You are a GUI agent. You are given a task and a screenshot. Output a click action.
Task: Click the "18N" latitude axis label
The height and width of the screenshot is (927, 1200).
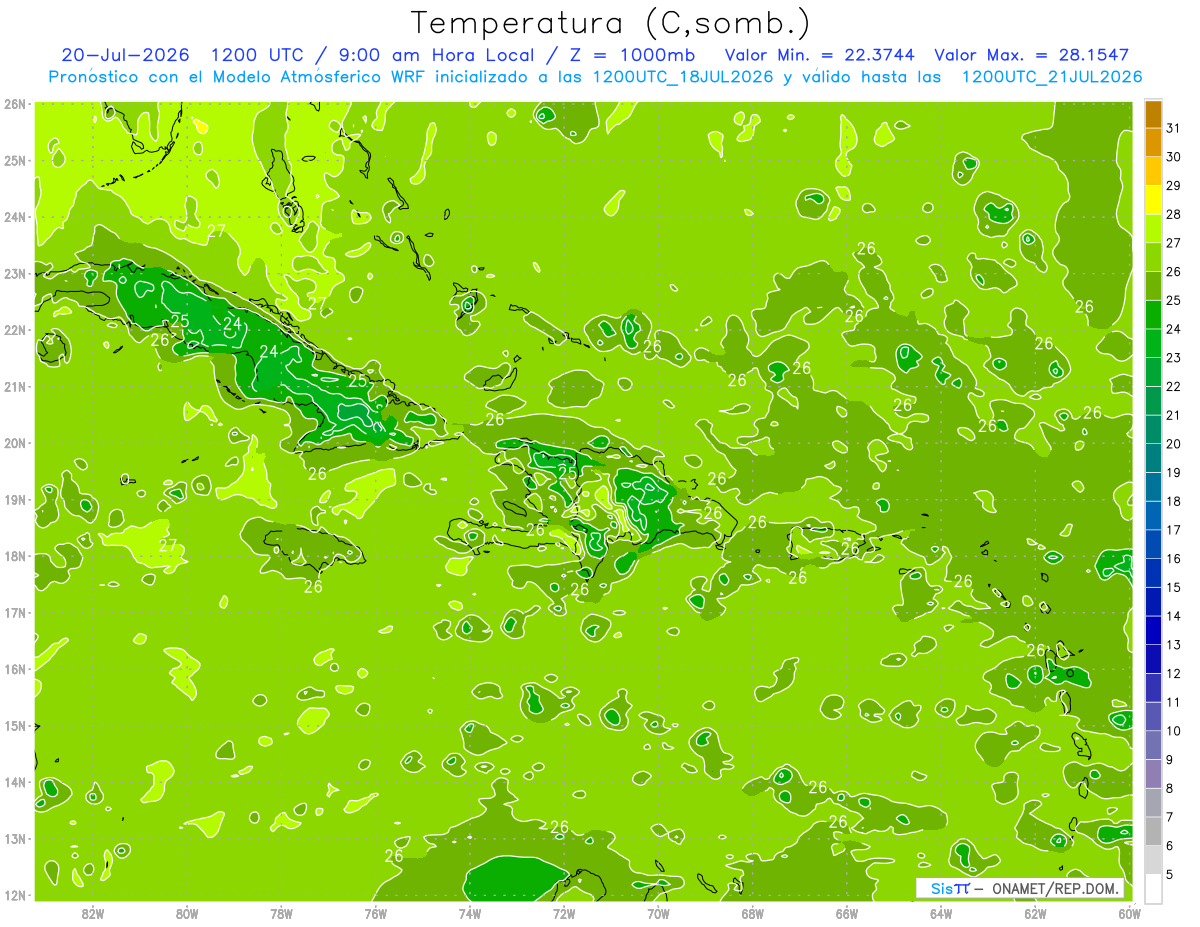pyautogui.click(x=15, y=556)
